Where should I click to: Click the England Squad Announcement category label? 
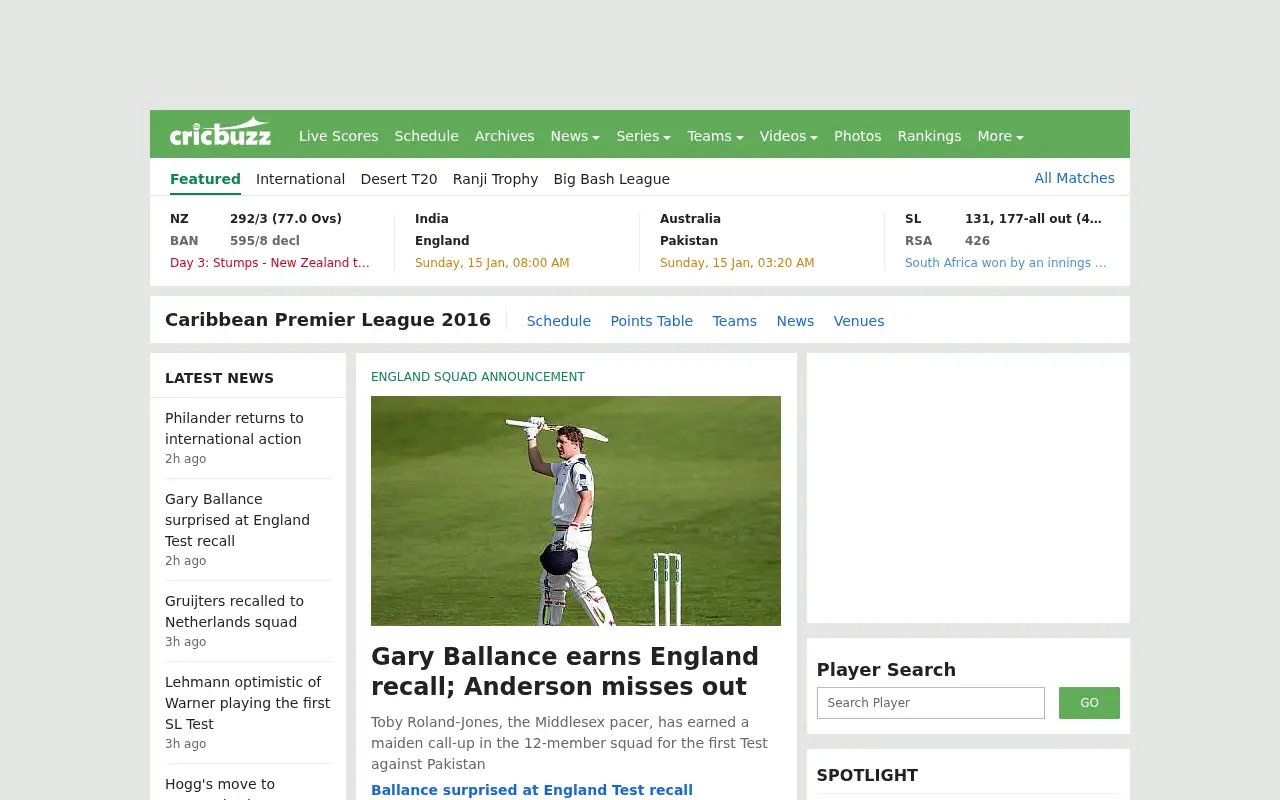click(478, 377)
